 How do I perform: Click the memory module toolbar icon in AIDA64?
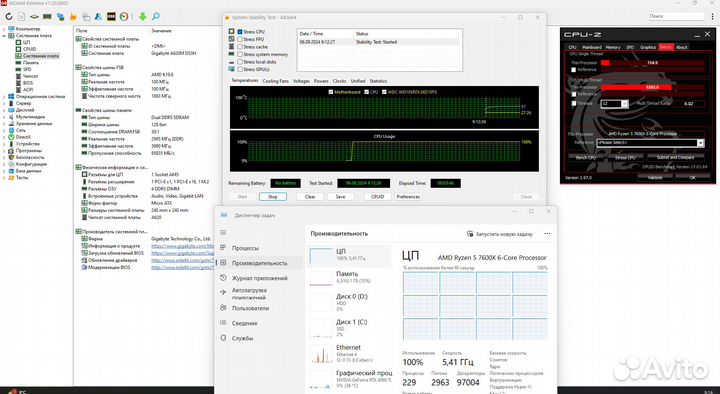coord(47,17)
